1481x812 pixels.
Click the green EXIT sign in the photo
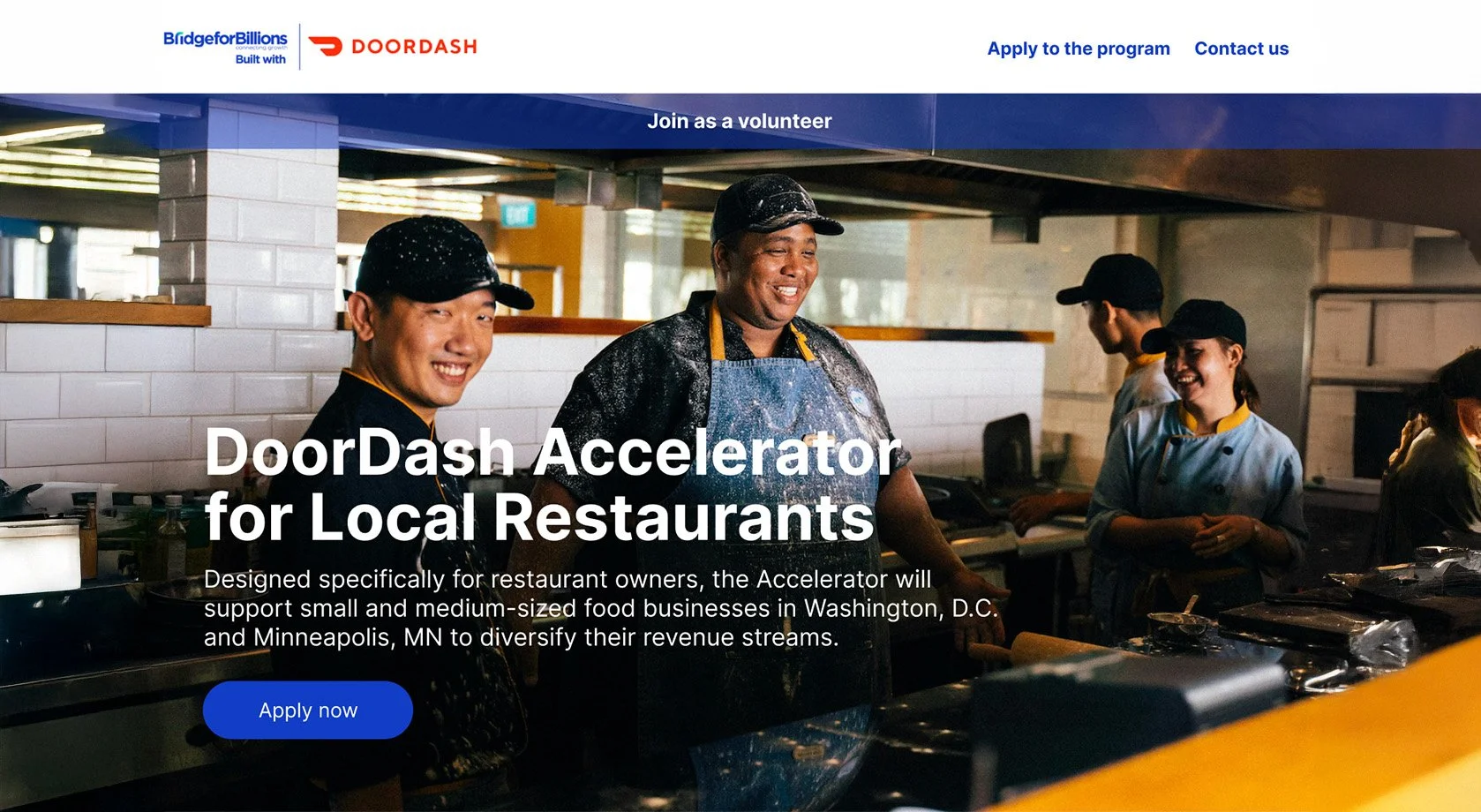(x=519, y=214)
